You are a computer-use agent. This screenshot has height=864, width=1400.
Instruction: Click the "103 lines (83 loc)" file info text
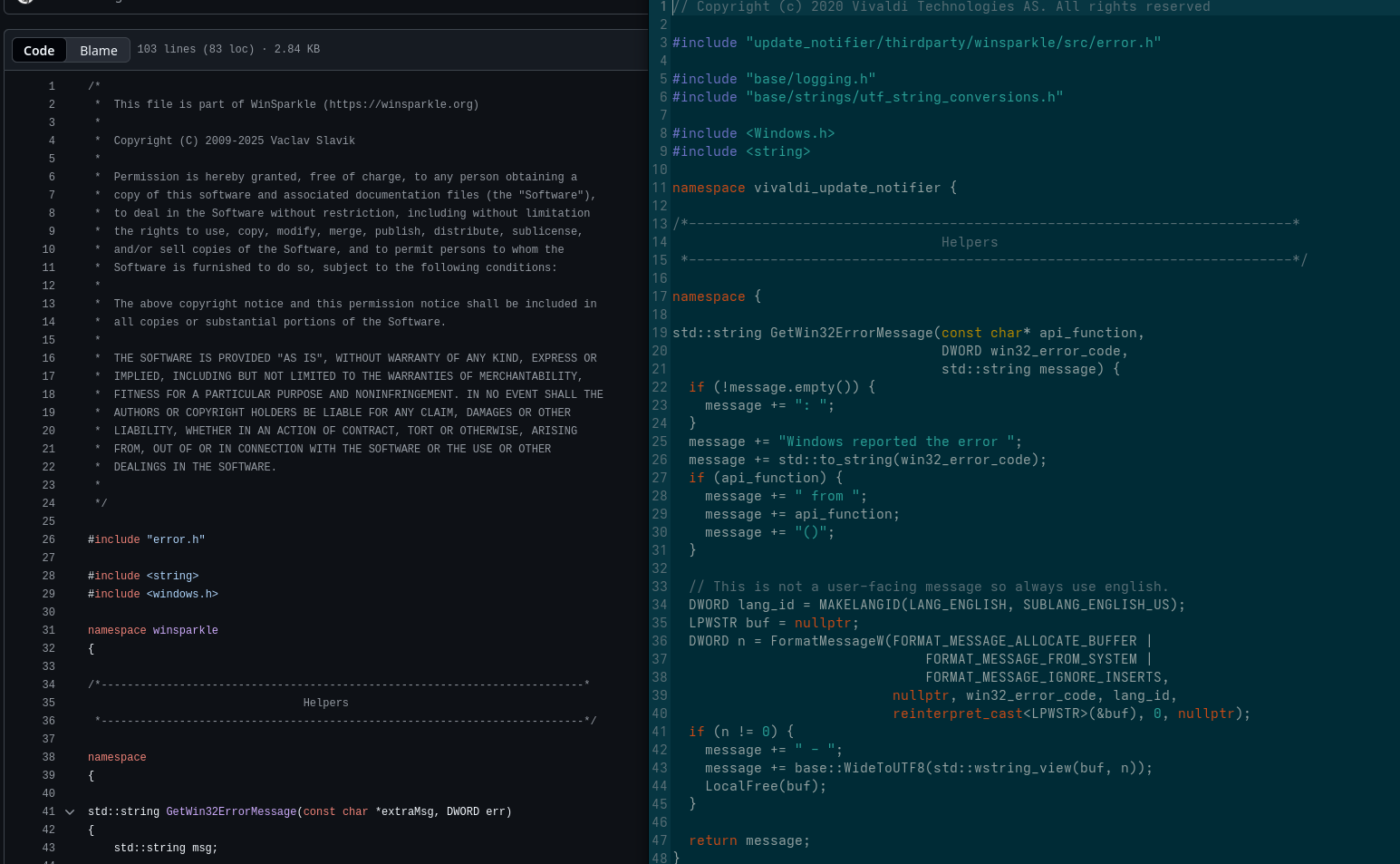[196, 49]
